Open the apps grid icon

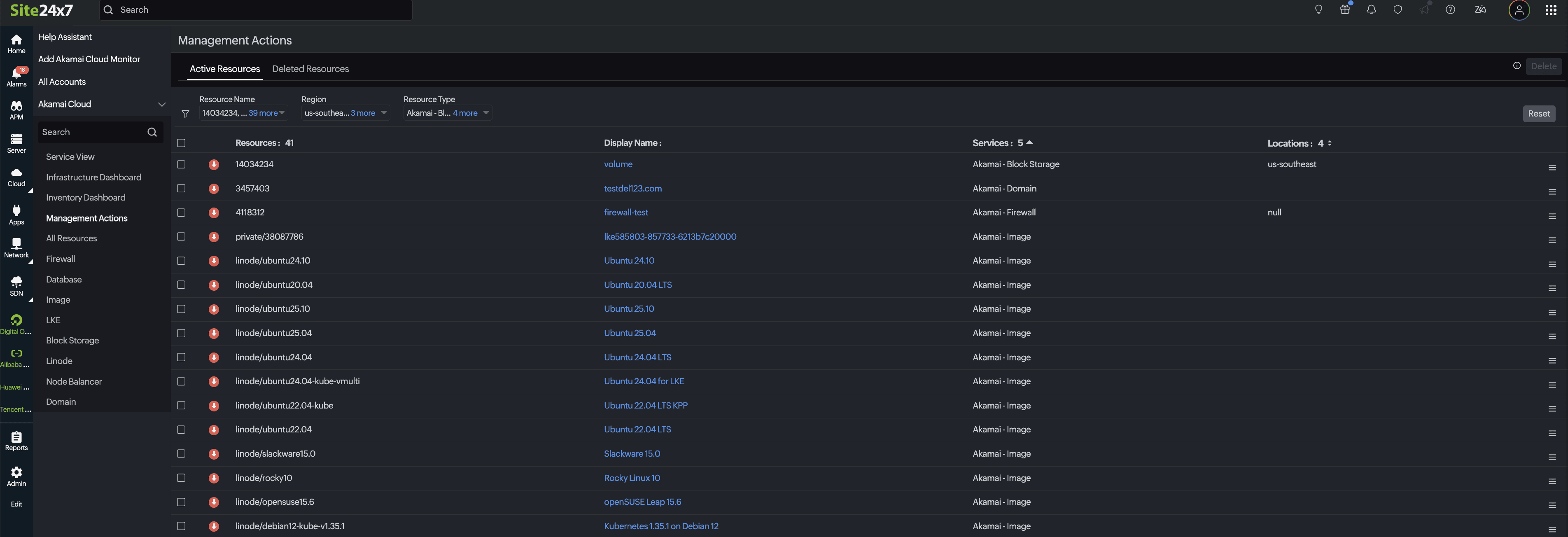(1550, 10)
